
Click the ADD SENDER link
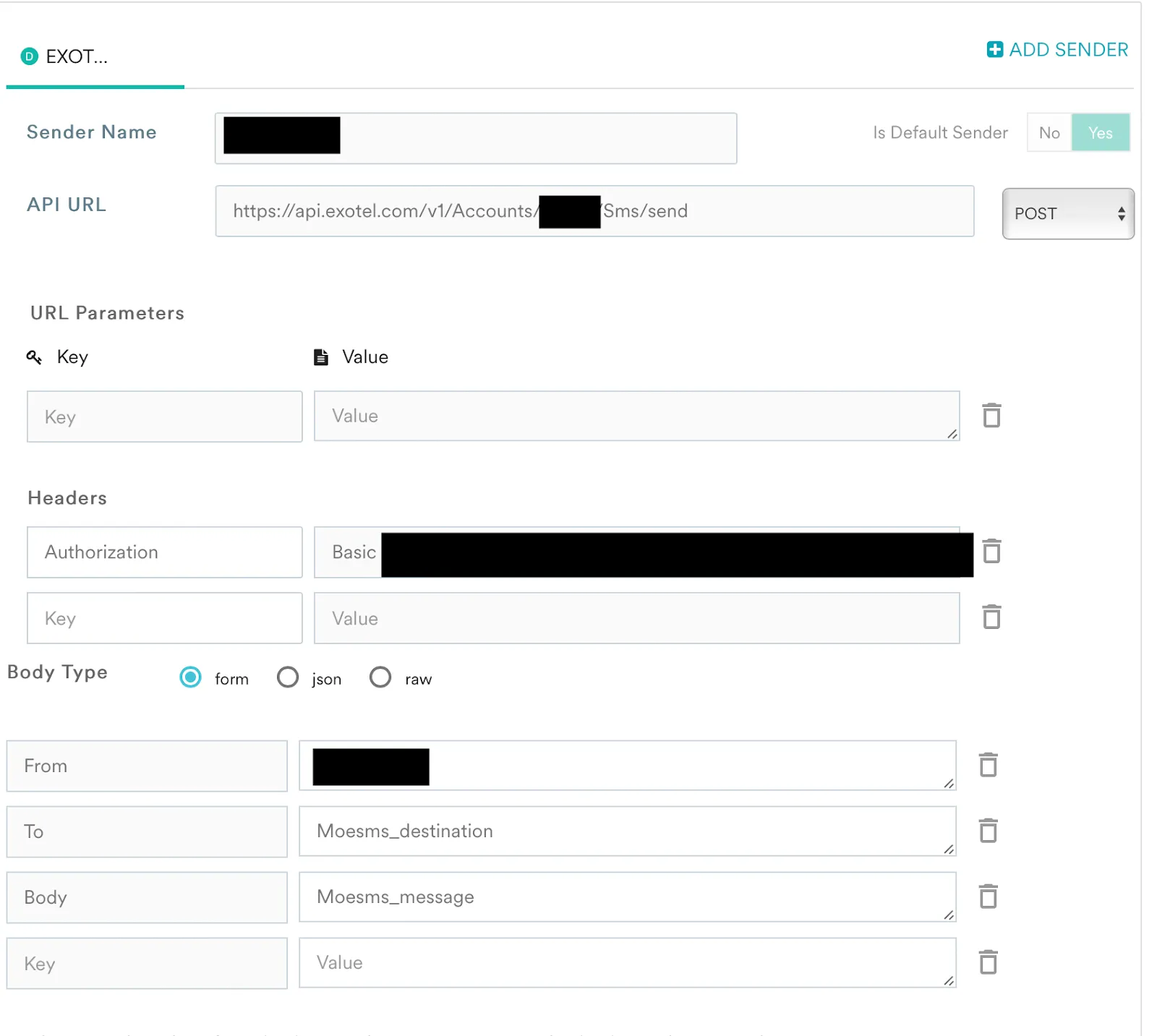click(x=1057, y=49)
